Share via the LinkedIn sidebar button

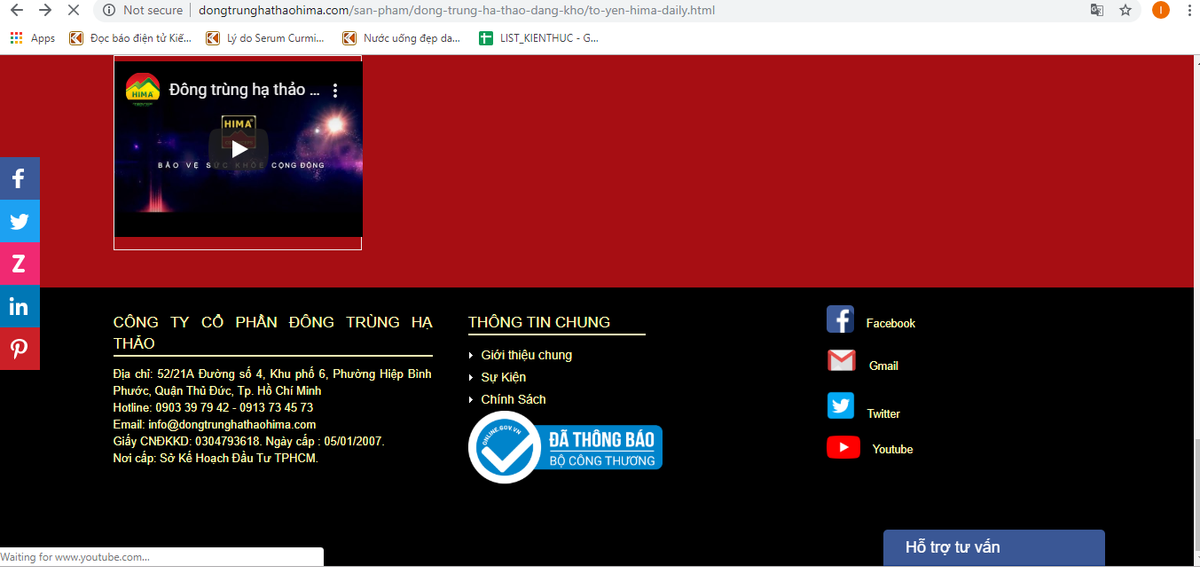20,306
